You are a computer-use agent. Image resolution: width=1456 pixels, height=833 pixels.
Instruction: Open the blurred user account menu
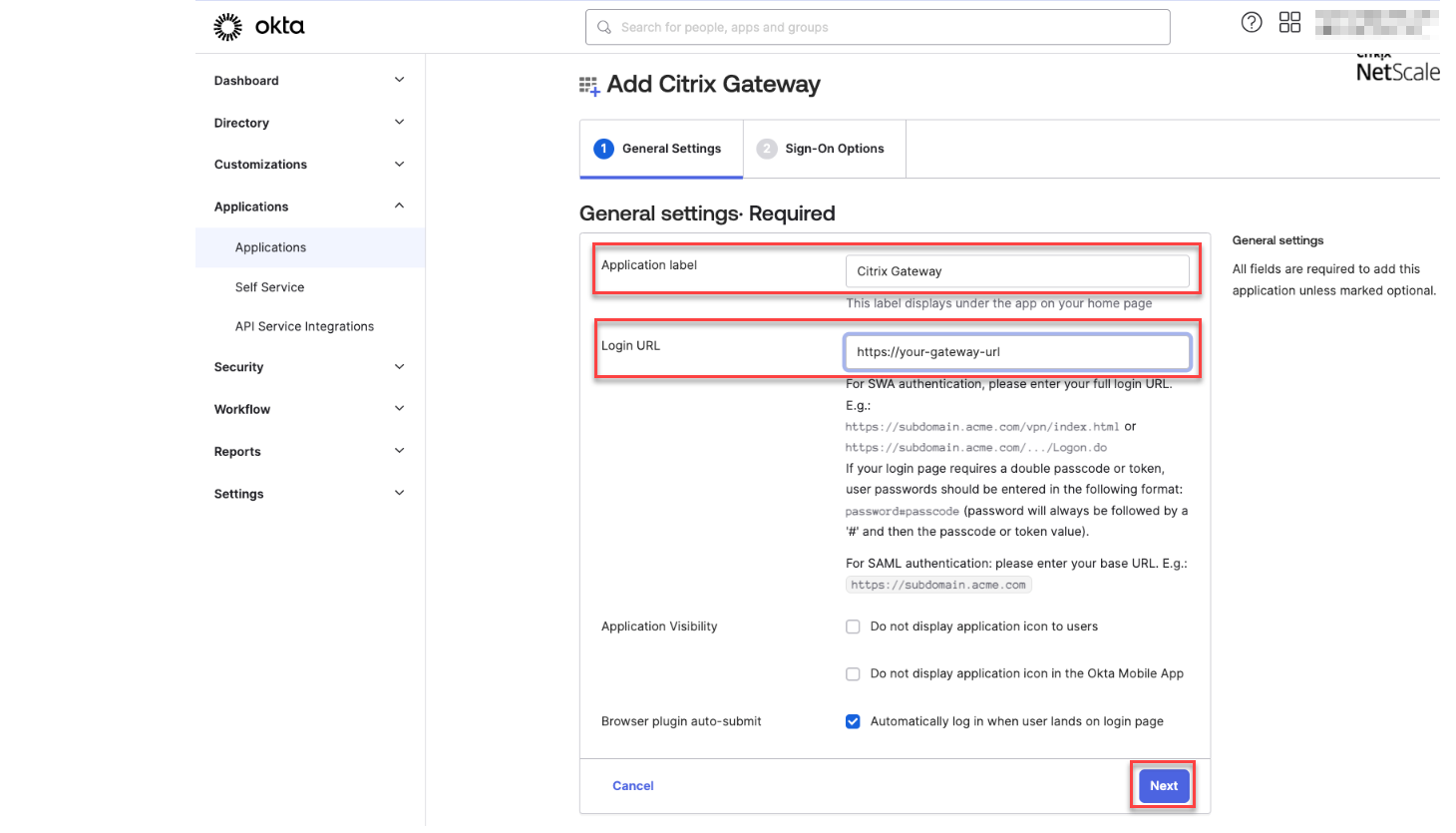pyautogui.click(x=1377, y=23)
